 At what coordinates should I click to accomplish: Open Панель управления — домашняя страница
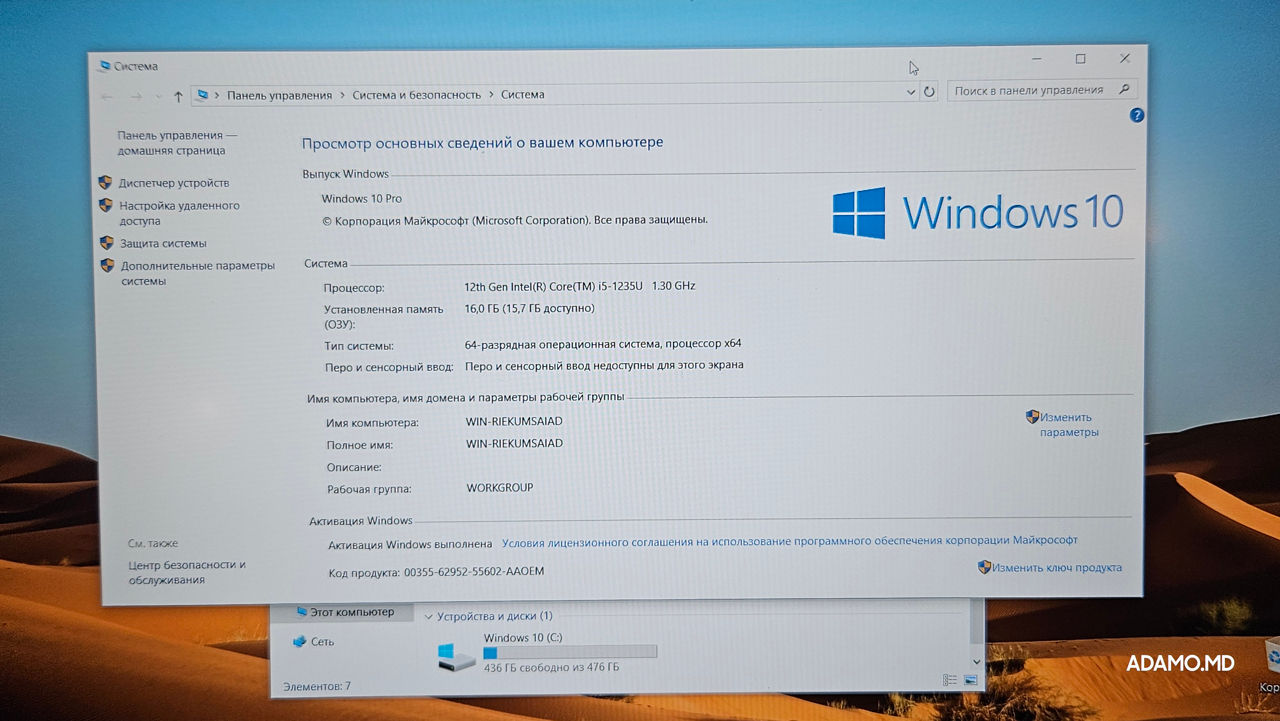coord(176,143)
